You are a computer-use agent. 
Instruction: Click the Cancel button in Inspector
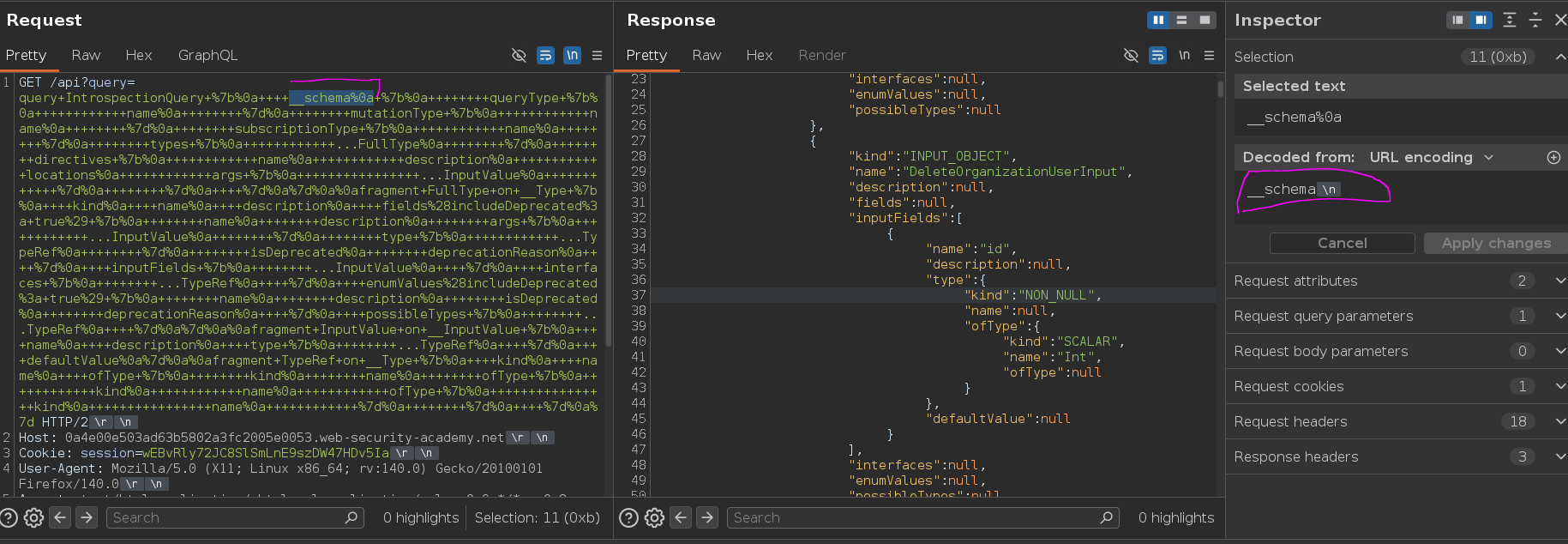(1342, 243)
